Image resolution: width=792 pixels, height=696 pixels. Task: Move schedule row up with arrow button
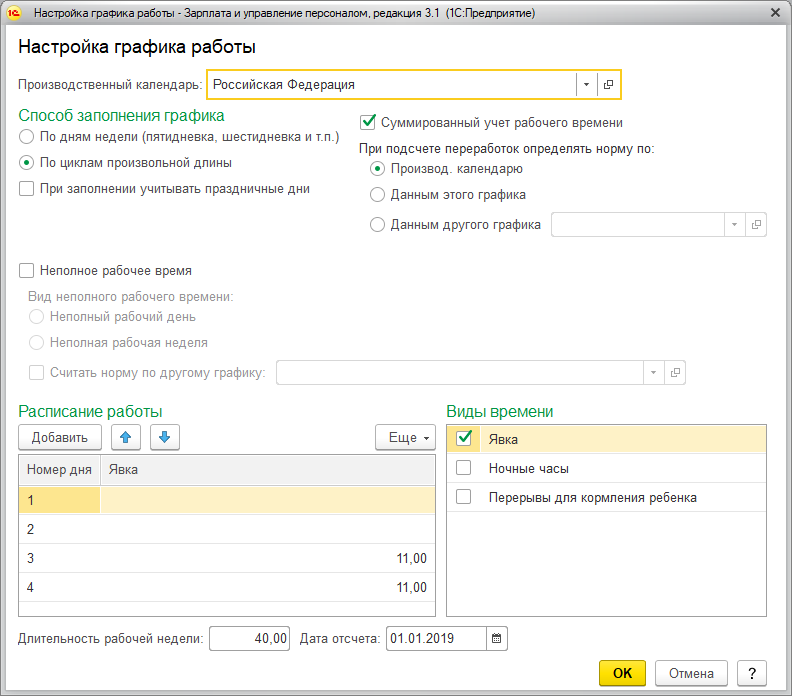pyautogui.click(x=126, y=437)
